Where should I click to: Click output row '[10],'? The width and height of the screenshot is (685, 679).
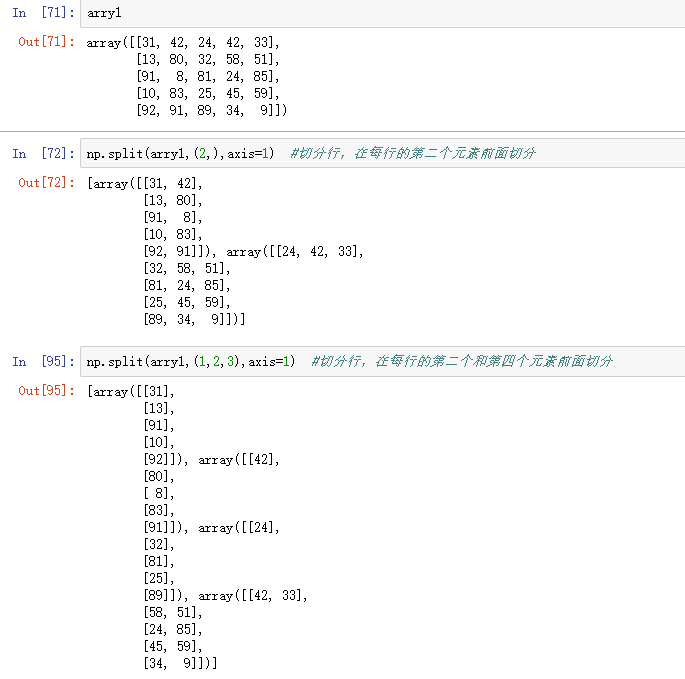(x=159, y=443)
